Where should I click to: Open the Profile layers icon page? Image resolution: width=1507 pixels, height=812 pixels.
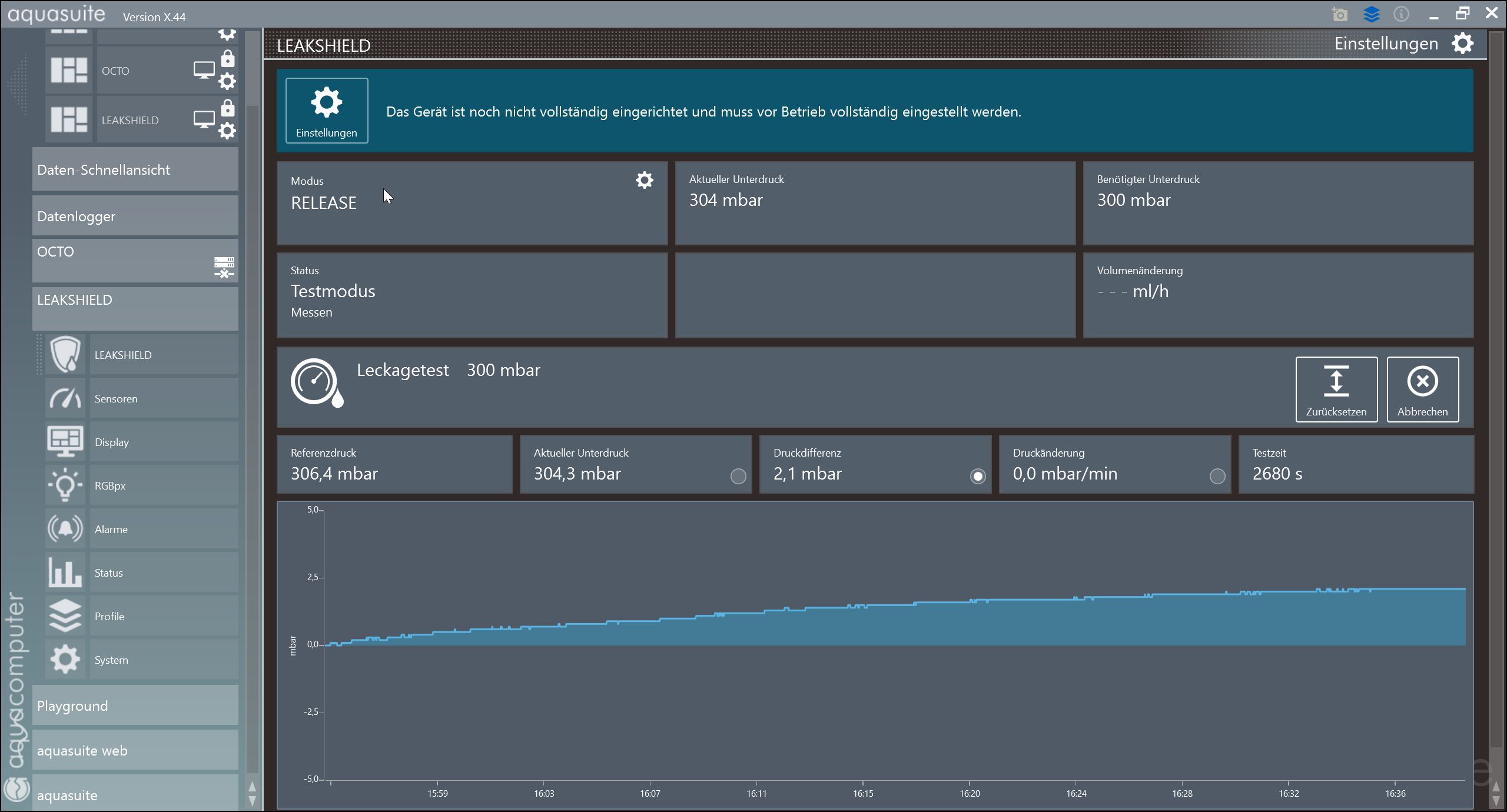[65, 616]
